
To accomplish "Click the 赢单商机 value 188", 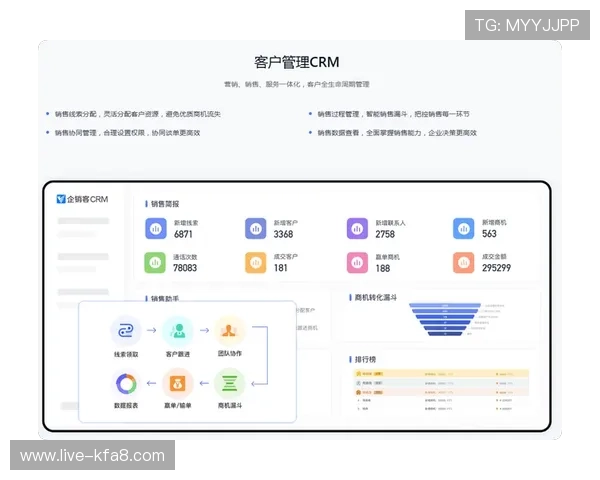I will (x=383, y=268).
